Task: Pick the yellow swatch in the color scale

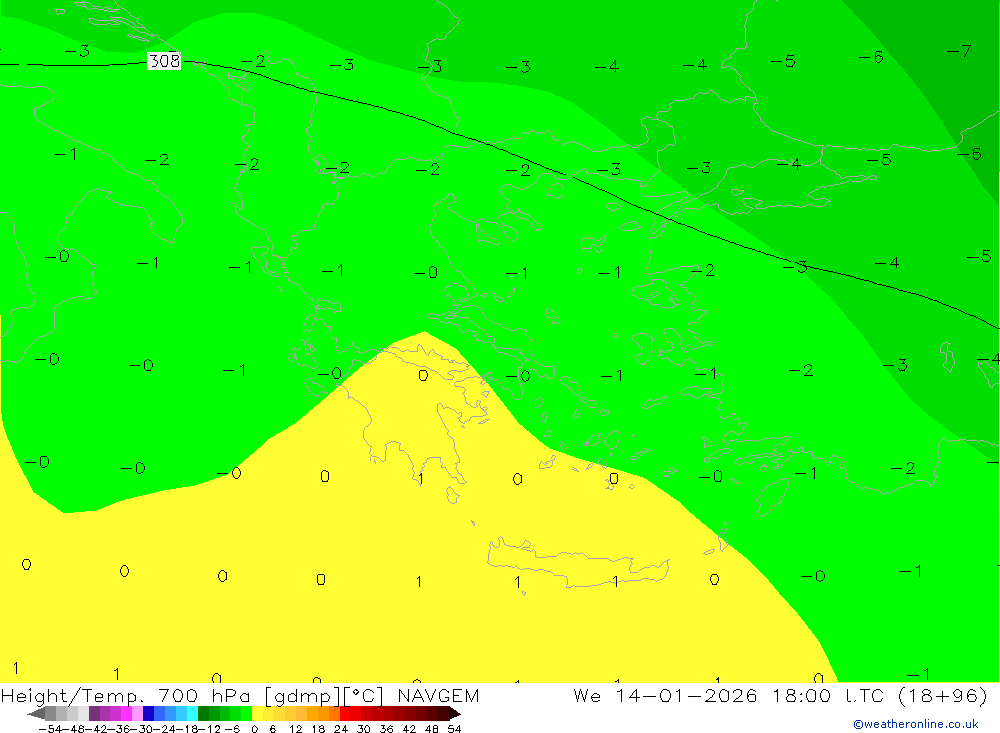Action: point(258,714)
